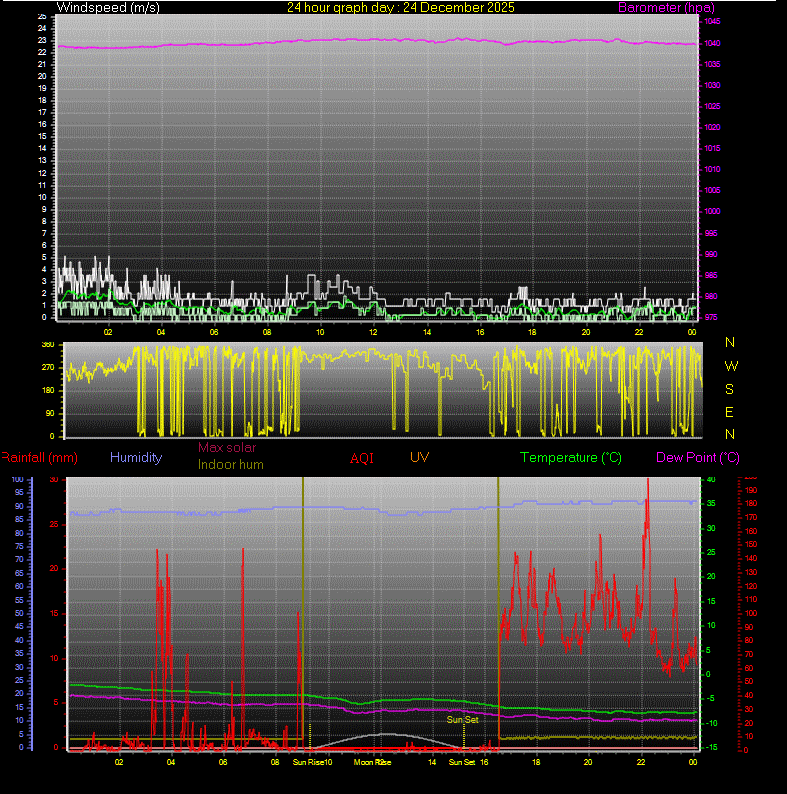
Task: Click the "150" AQI axis value
Action: [751, 544]
